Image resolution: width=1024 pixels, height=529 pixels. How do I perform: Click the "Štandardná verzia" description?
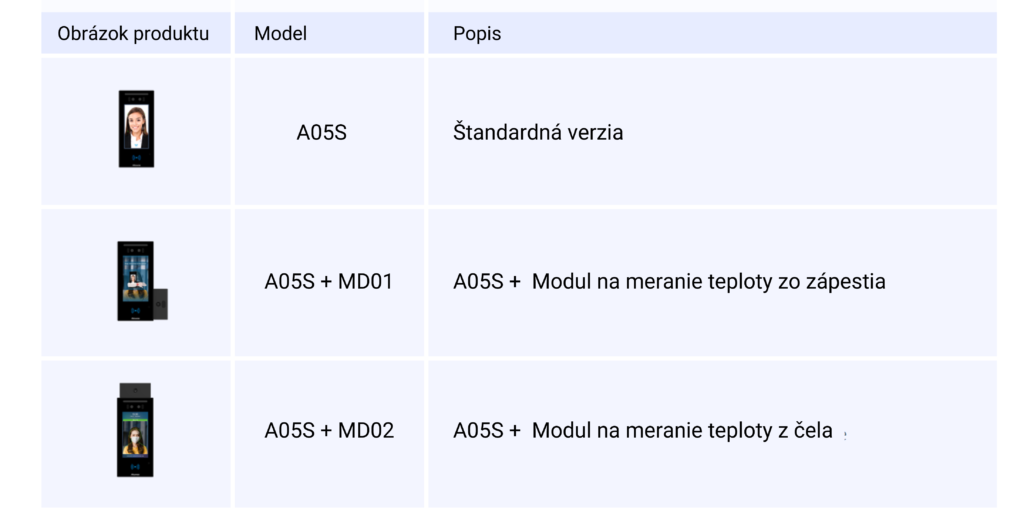537,133
